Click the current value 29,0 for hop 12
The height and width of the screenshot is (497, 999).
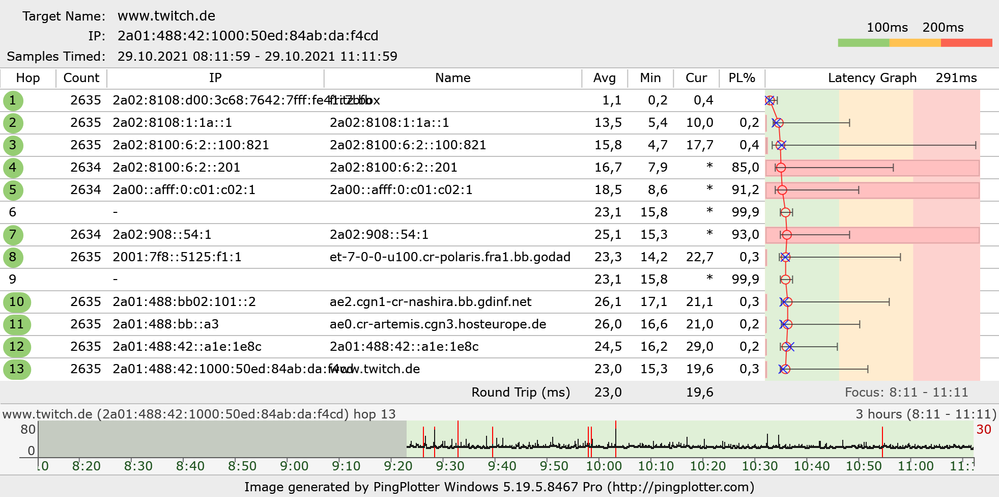700,347
